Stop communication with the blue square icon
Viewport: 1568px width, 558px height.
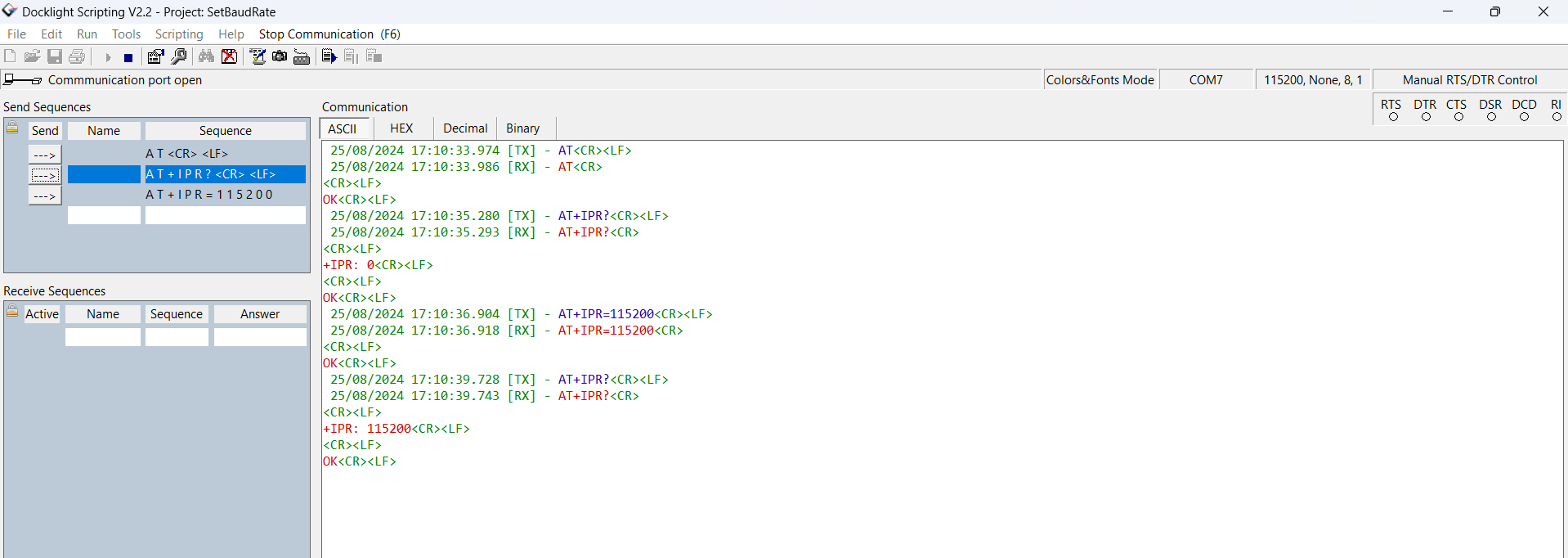tap(128, 57)
